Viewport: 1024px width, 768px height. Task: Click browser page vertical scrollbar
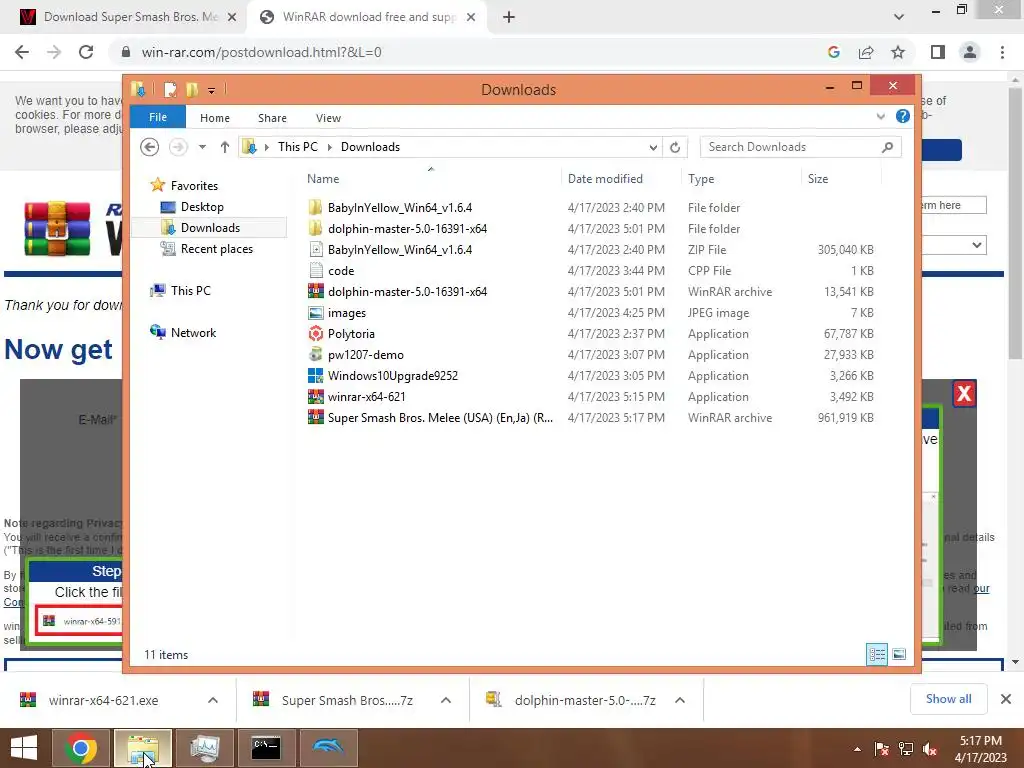pyautogui.click(x=1015, y=223)
